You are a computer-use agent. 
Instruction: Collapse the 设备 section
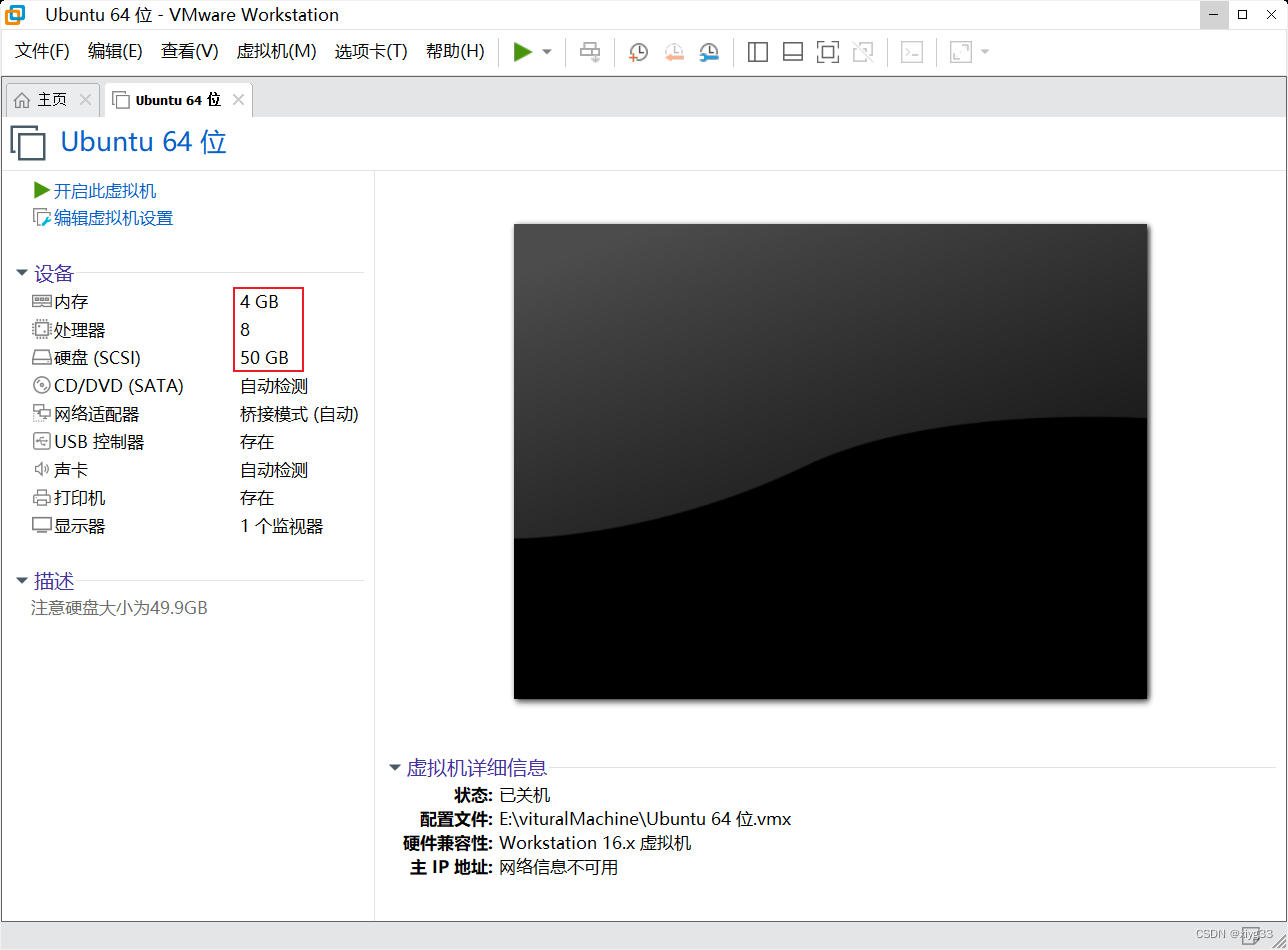[x=22, y=273]
